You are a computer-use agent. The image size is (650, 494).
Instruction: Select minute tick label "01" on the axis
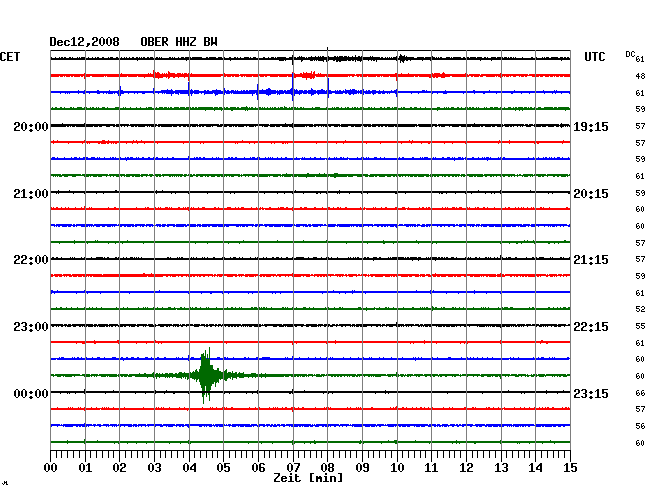pyautogui.click(x=85, y=467)
